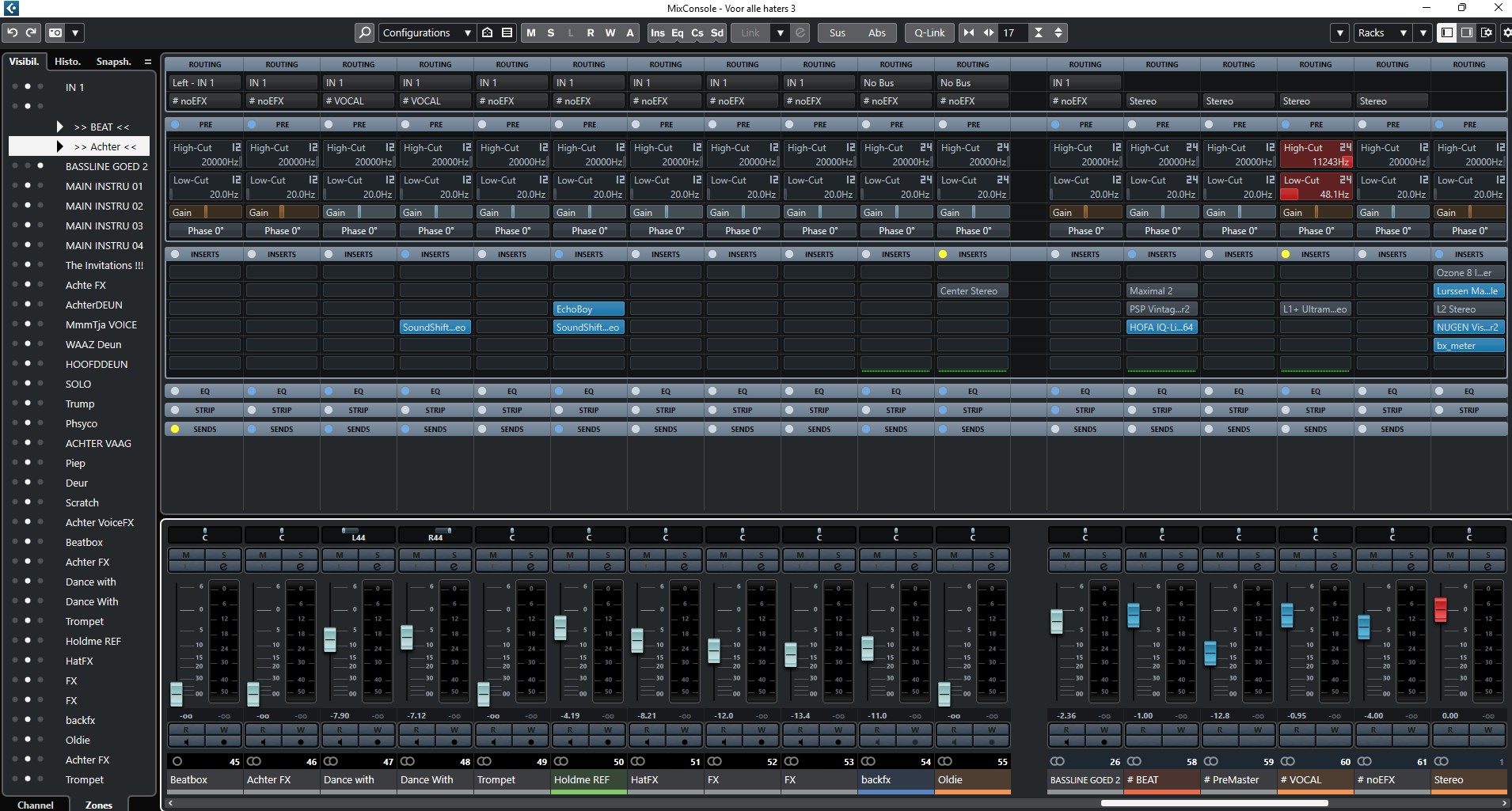This screenshot has width=1512, height=811.
Task: Open the EchoBoy insert plugin
Action: [x=589, y=309]
